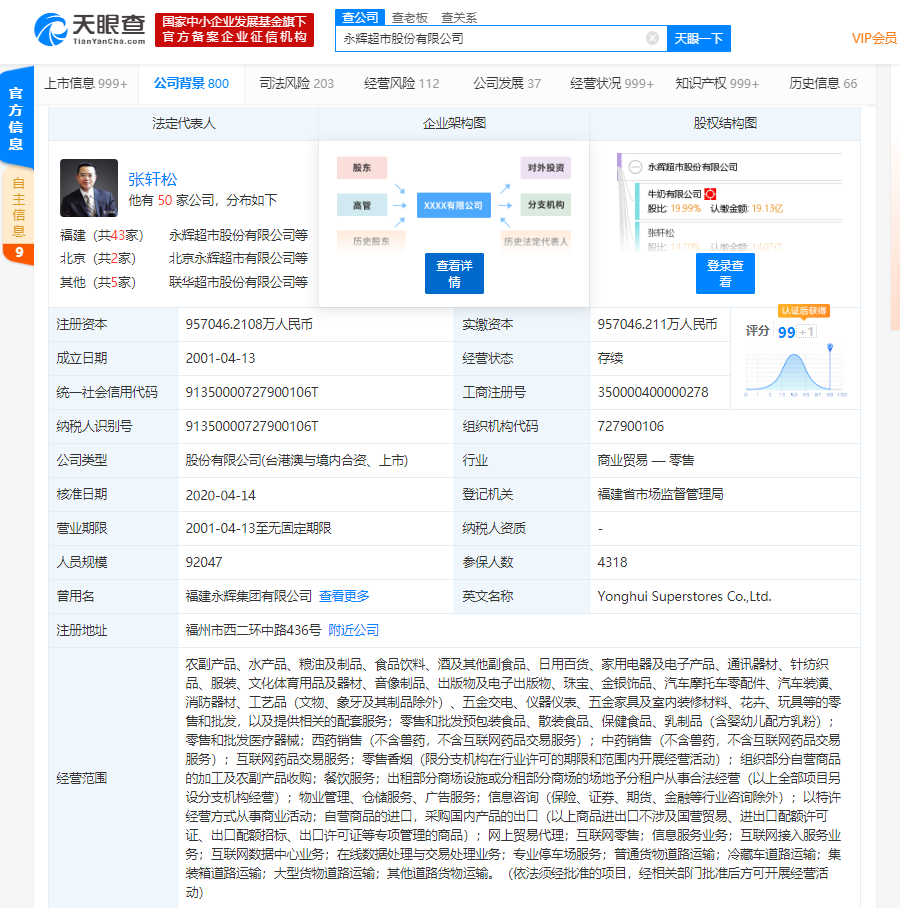This screenshot has width=900, height=908.
Task: Click the XXXX有限公司 center box in diagram
Action: (x=453, y=205)
